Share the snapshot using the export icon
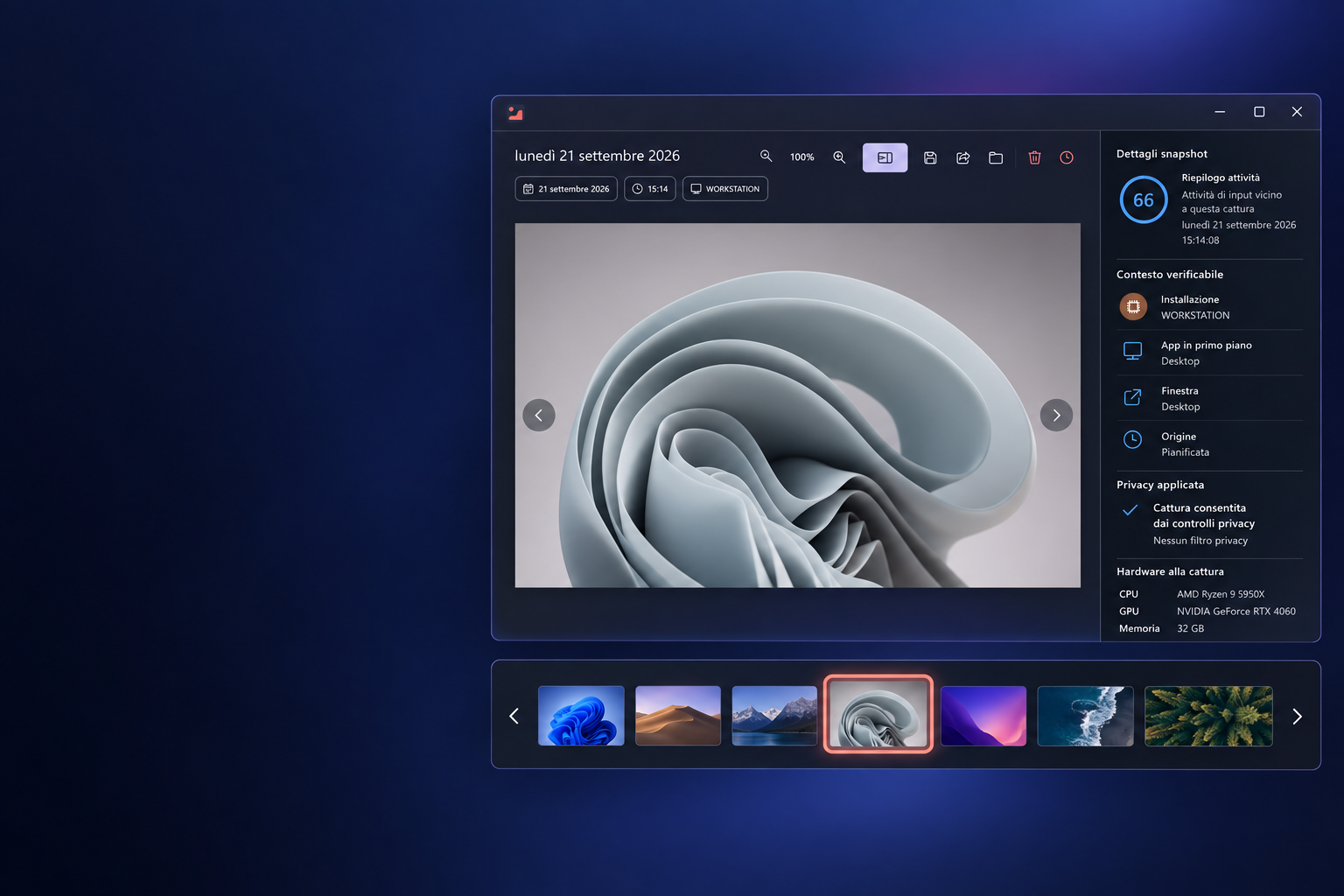 tap(962, 157)
